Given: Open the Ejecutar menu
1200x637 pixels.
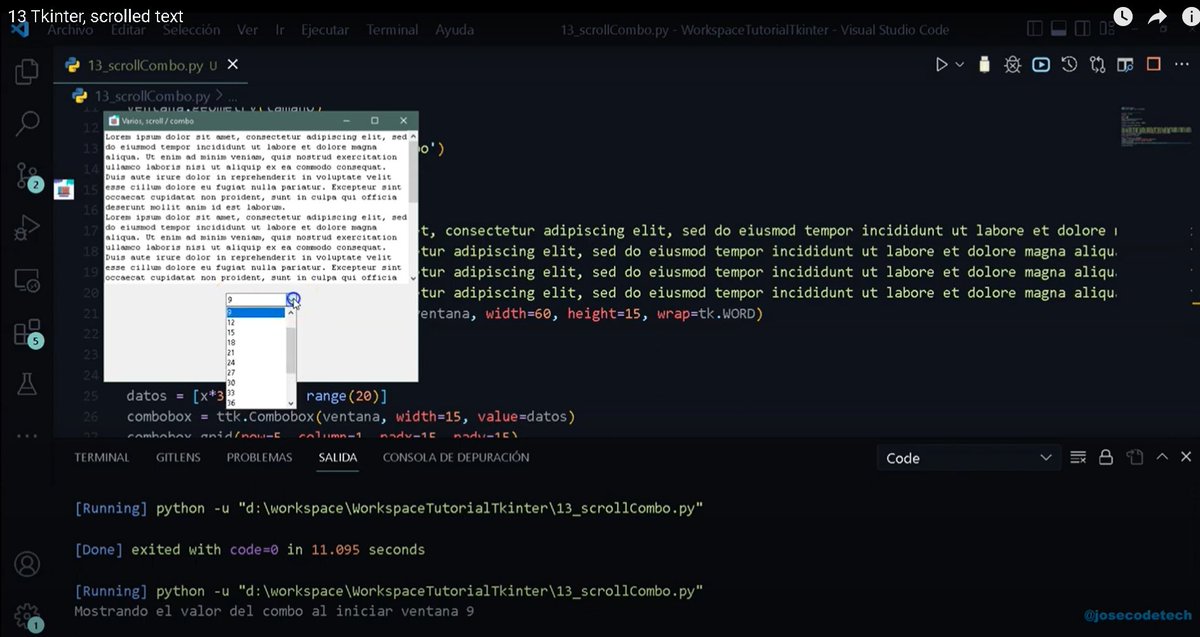Looking at the screenshot, I should tap(327, 30).
